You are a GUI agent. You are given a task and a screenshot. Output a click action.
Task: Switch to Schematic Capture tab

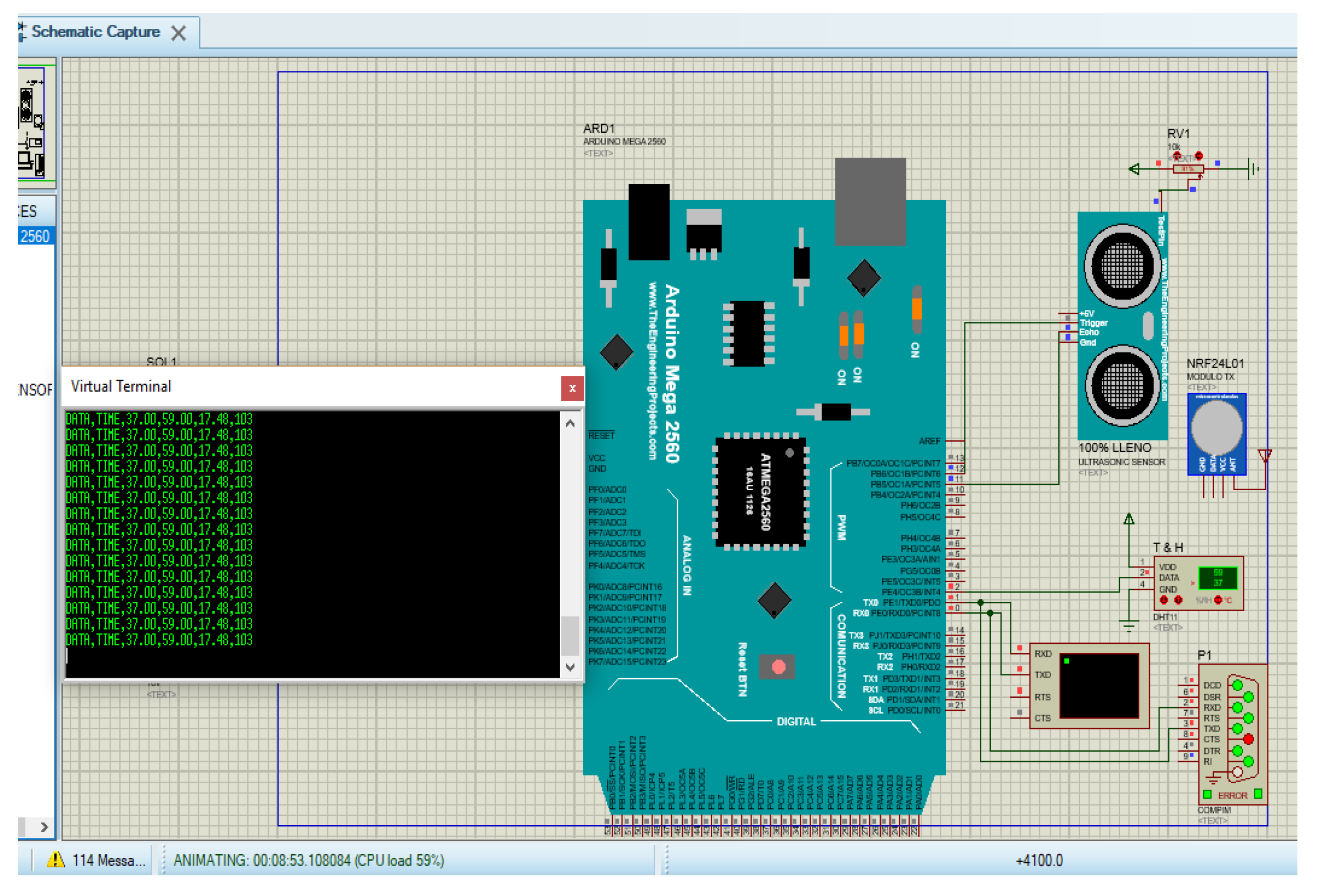click(95, 32)
